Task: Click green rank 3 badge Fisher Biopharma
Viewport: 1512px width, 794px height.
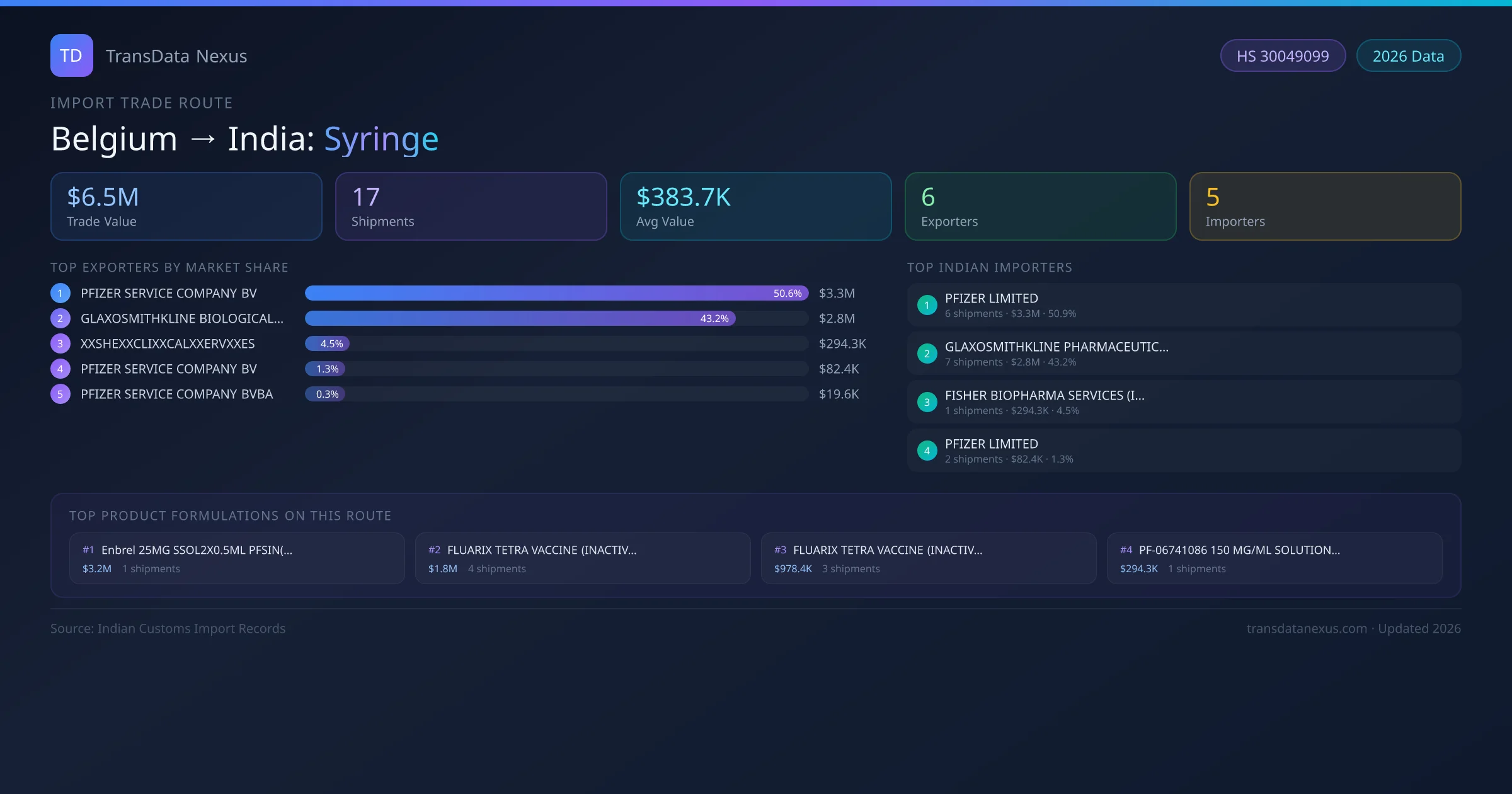Action: [x=927, y=402]
